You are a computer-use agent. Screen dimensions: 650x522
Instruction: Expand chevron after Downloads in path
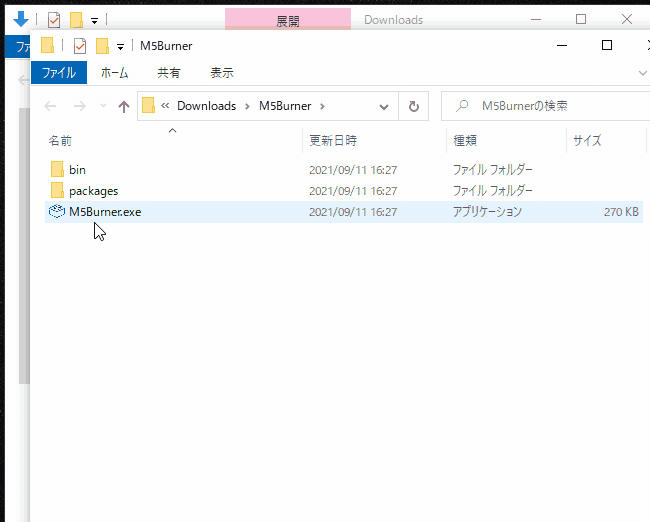click(247, 107)
